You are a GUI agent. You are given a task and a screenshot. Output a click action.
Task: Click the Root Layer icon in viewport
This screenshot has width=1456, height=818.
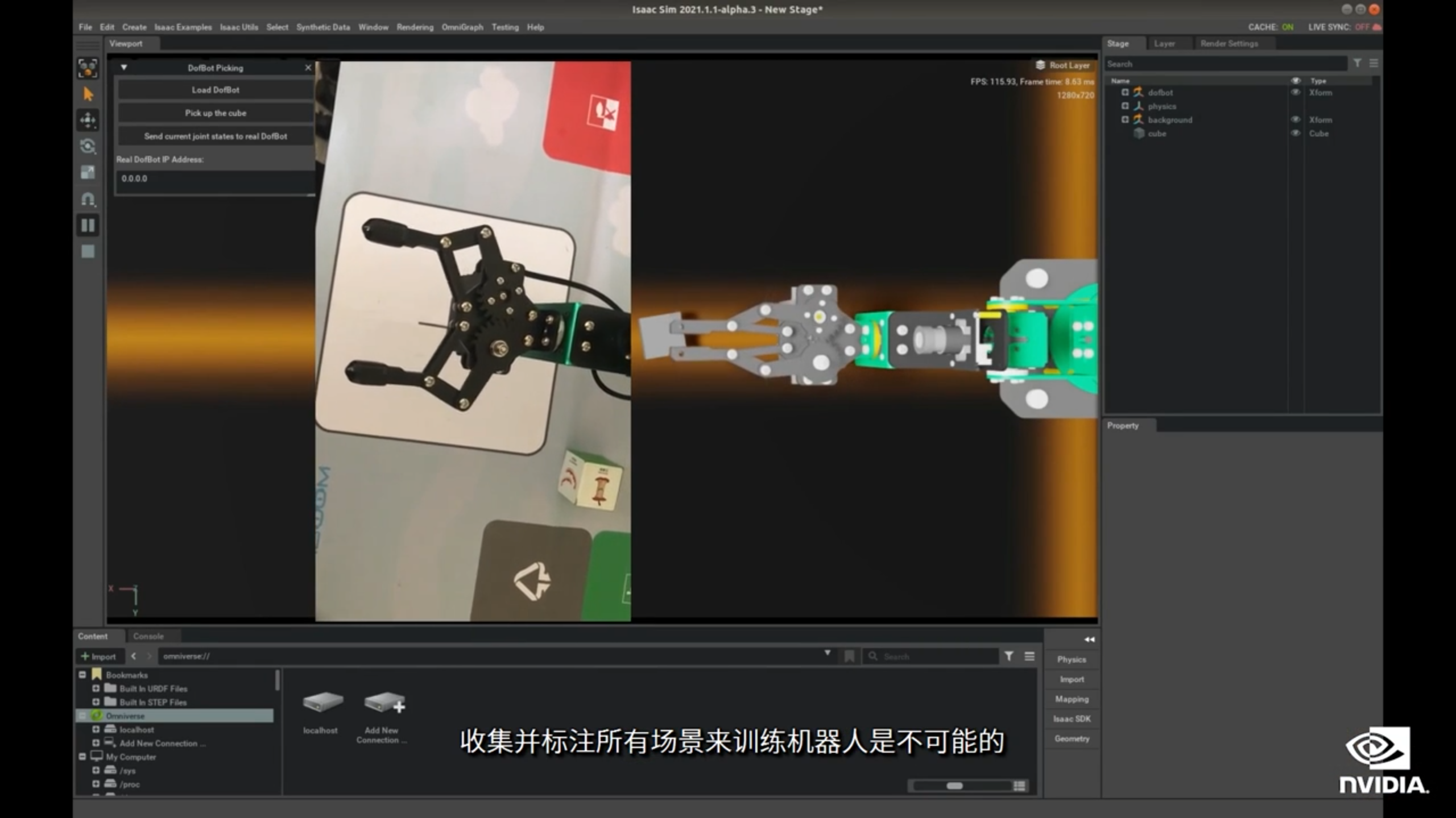tap(1040, 65)
